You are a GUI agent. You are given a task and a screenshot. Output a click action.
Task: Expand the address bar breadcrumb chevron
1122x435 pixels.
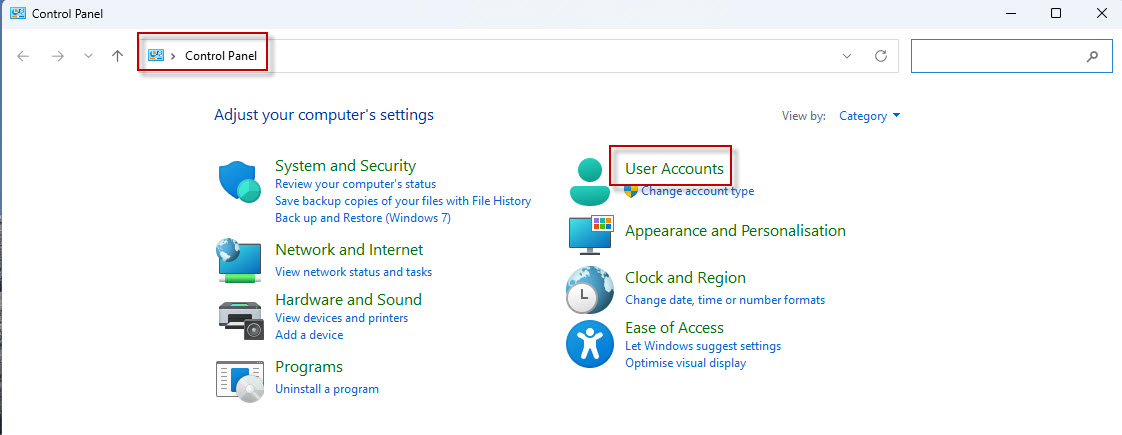174,56
